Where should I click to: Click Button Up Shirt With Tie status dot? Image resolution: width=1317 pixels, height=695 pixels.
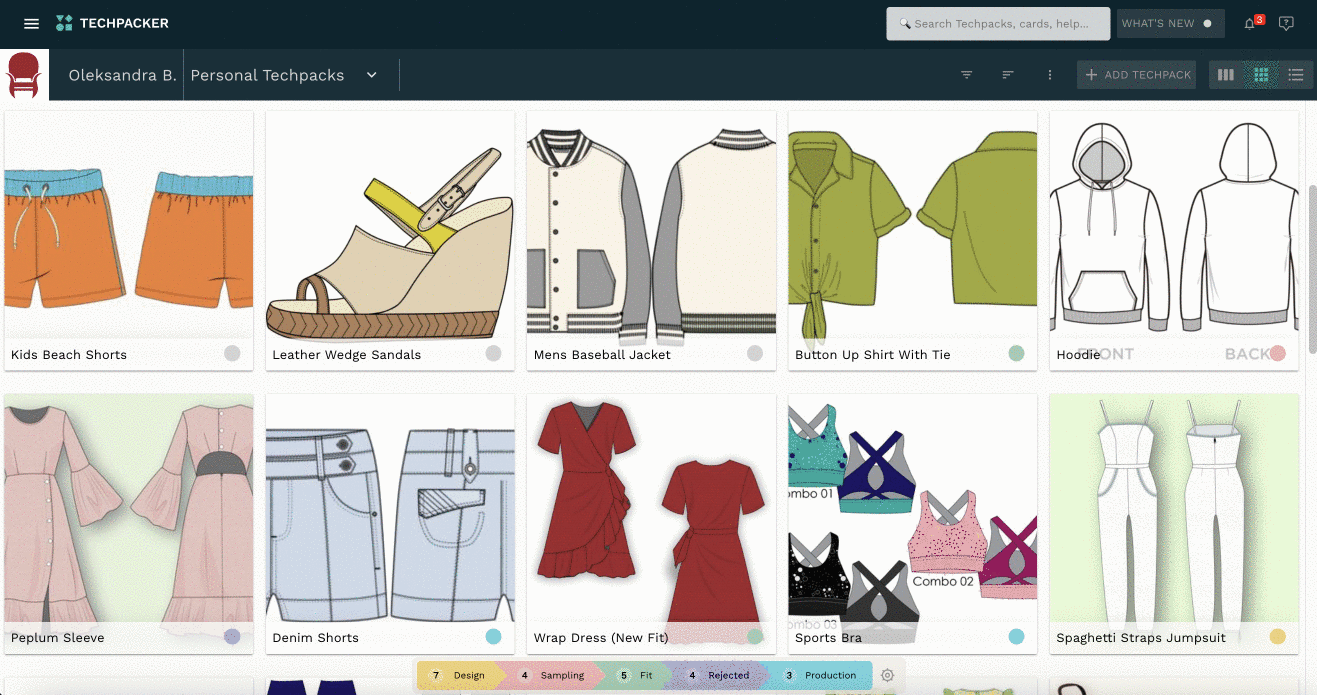pyautogui.click(x=1016, y=354)
